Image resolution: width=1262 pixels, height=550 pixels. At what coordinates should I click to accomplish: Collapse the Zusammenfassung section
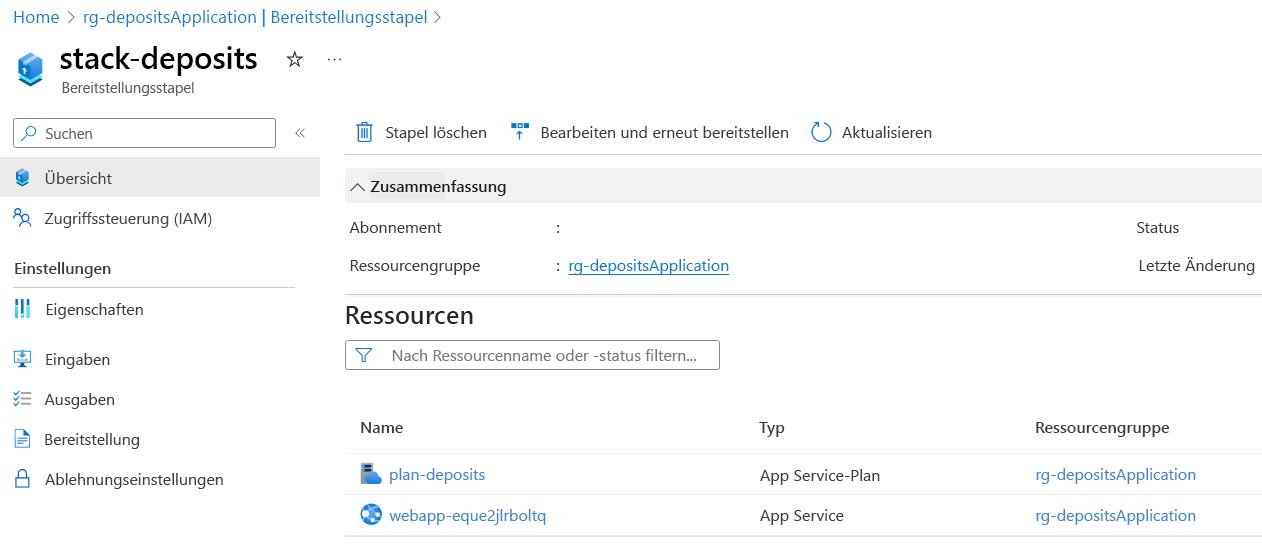(x=358, y=187)
